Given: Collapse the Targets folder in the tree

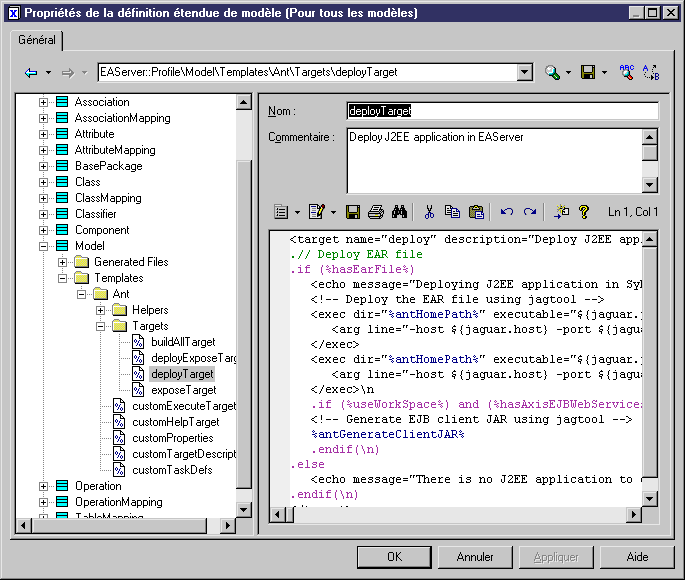Looking at the screenshot, I should pyautogui.click(x=101, y=326).
